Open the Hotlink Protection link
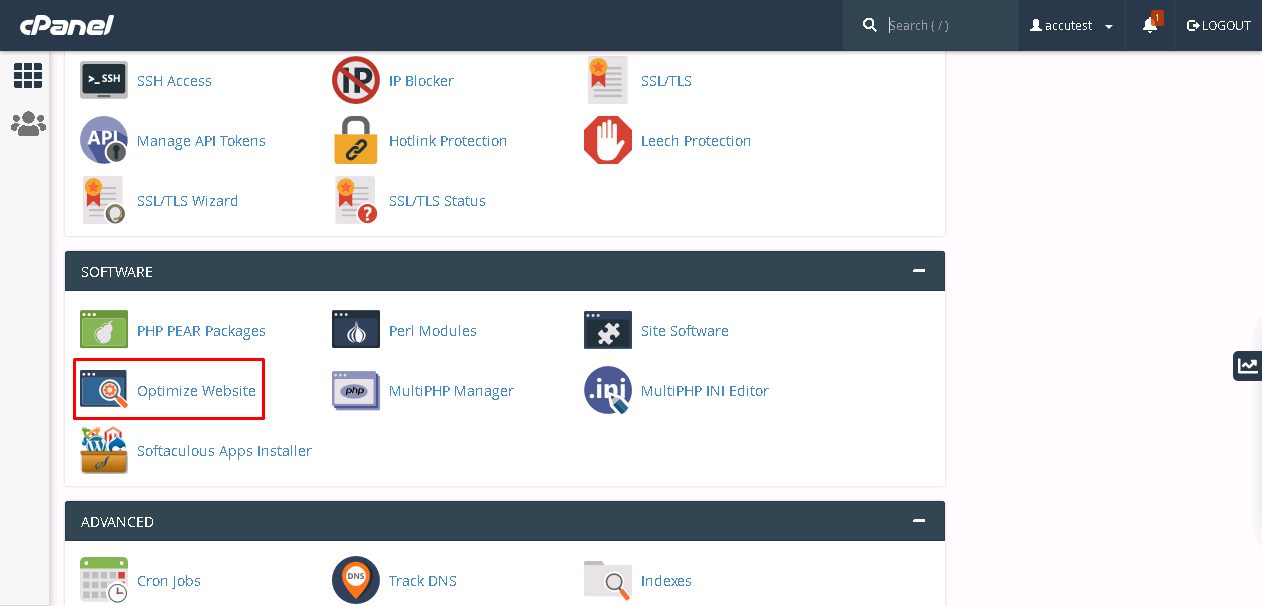 point(448,141)
